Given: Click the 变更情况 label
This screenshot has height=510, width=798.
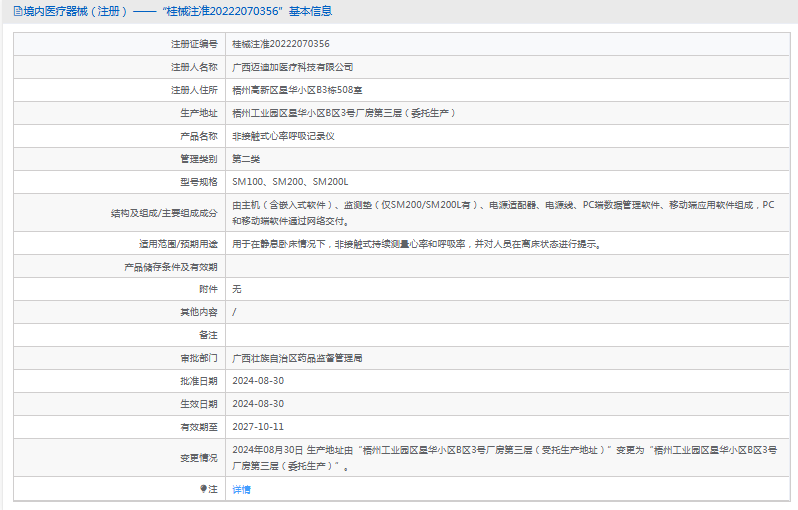Looking at the screenshot, I should (198, 458).
